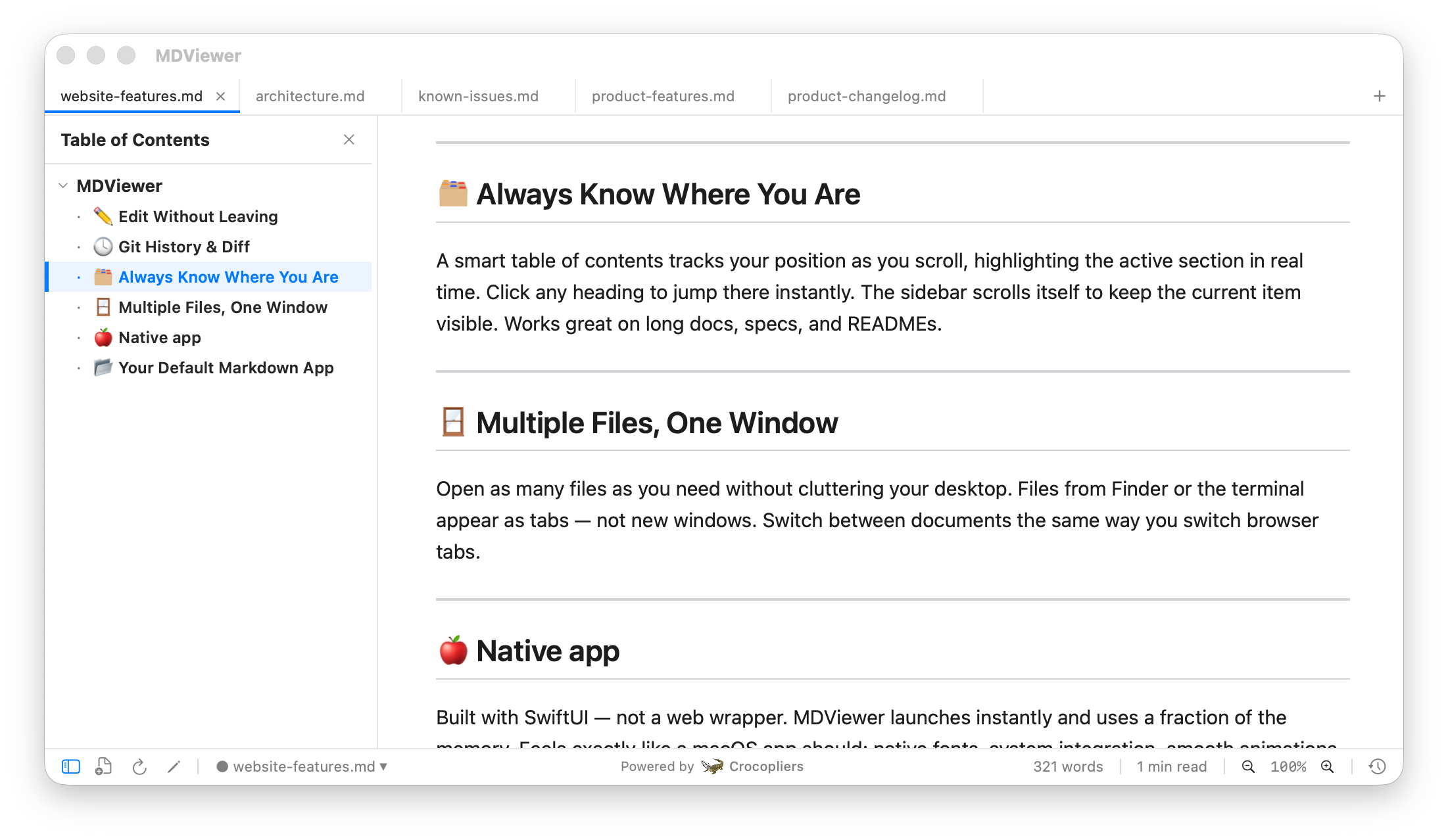Click the 100% zoom level indicator
Viewport: 1448px width, 840px height.
(x=1288, y=766)
